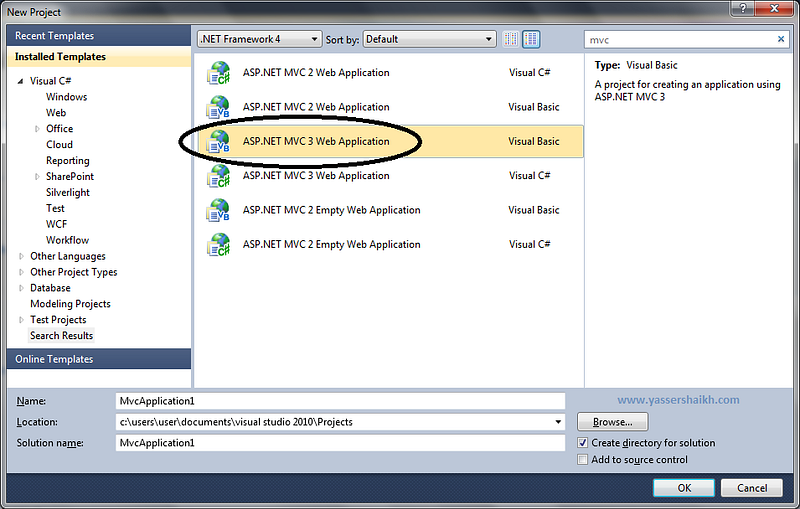Screen dimensions: 800x509
Task: Select ASP.NET MVC 2 Empty Web Application Visual Basic row
Action: pos(389,210)
